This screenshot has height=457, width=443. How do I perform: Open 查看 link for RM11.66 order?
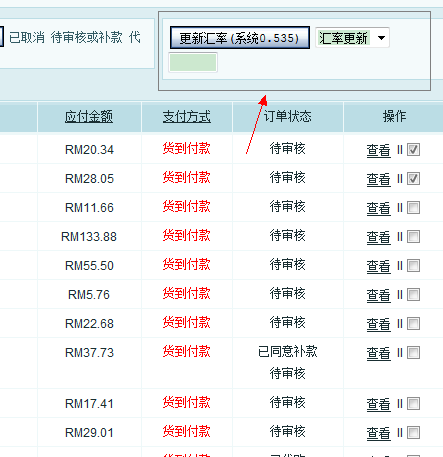point(379,208)
